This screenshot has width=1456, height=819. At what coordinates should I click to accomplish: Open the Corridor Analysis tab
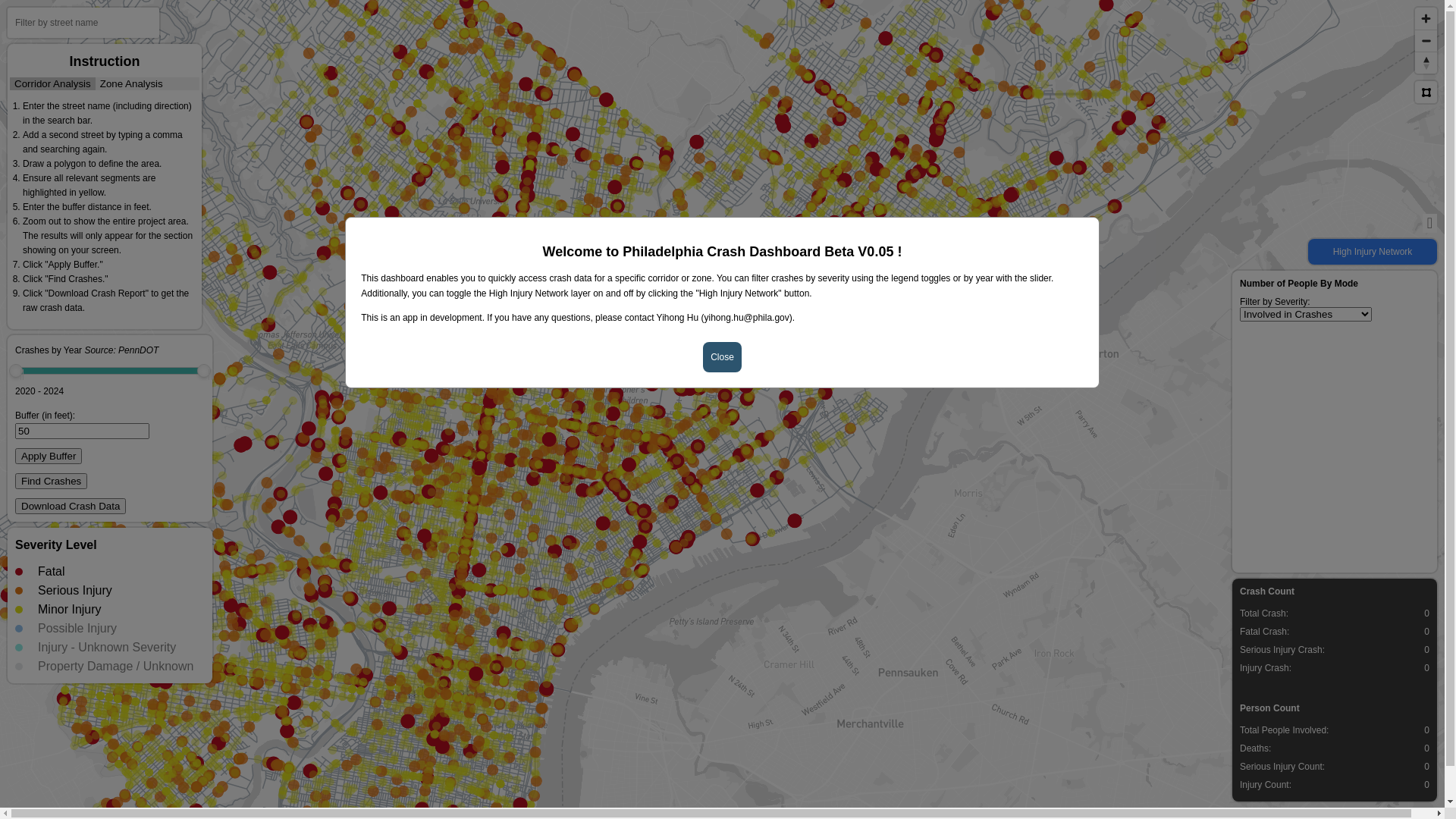point(52,84)
